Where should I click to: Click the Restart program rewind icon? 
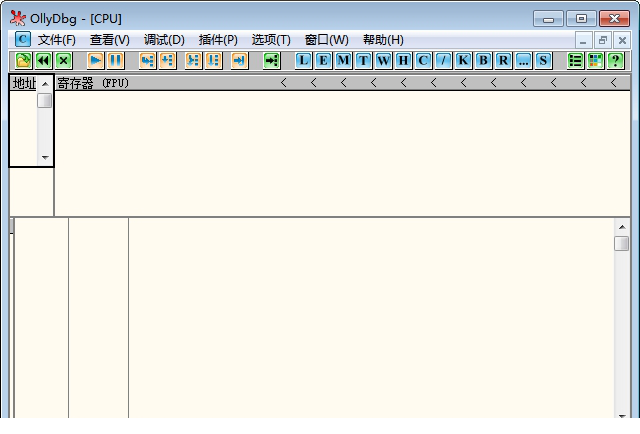point(43,61)
